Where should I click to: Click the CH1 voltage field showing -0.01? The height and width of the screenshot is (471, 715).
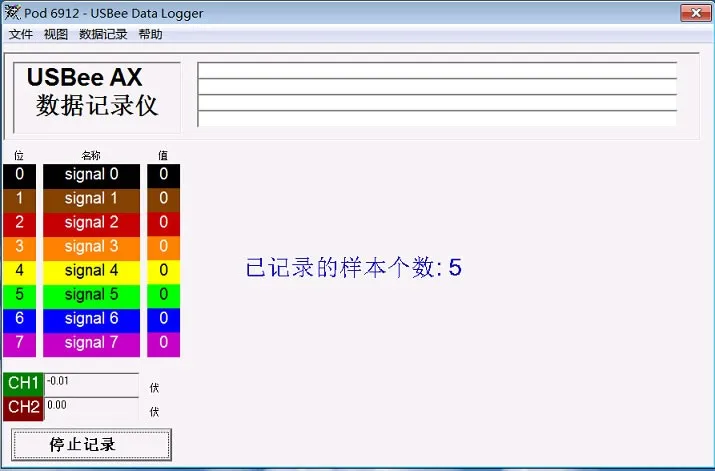pos(91,385)
